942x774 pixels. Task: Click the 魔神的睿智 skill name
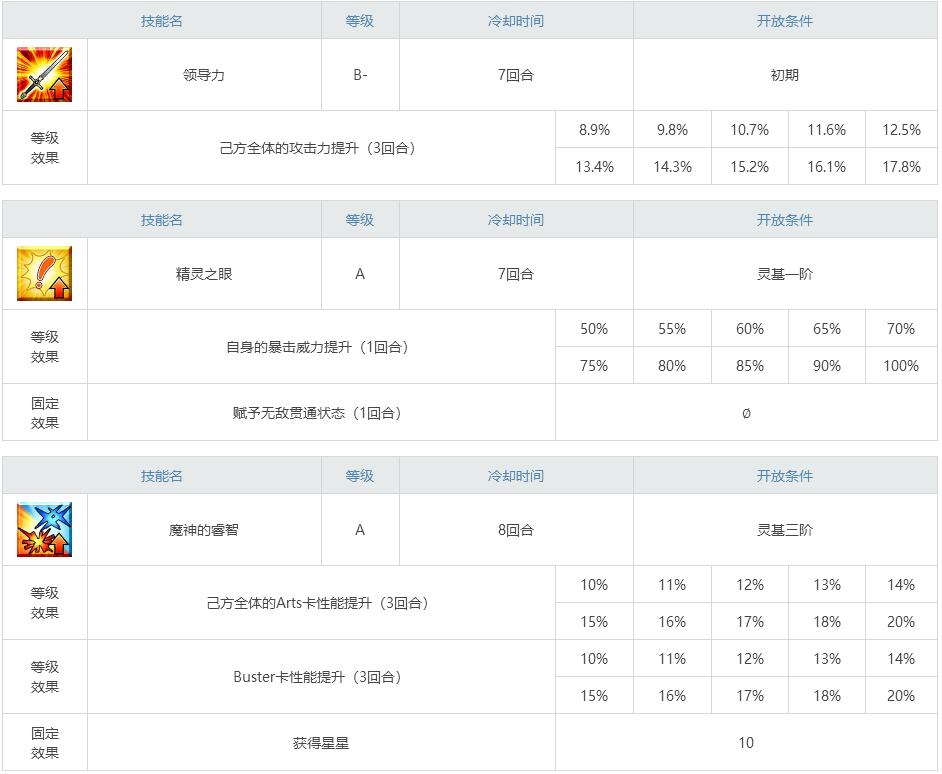tap(204, 530)
